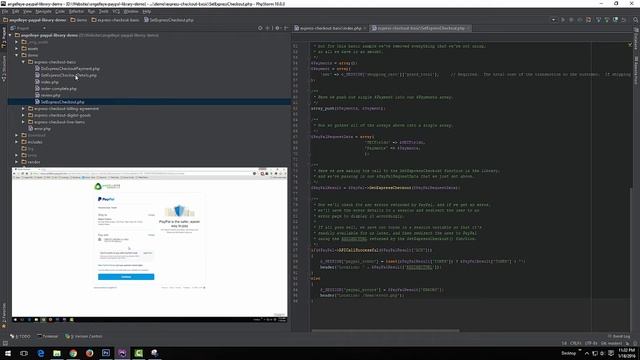The height and width of the screenshot is (360, 640).
Task: Open the Refactor menu
Action: click(x=76, y=11)
